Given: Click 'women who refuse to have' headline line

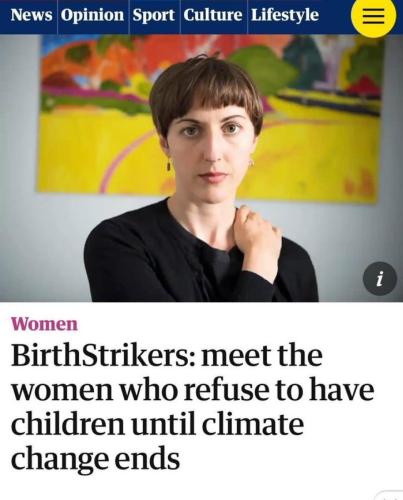Looking at the screenshot, I should coord(192,390).
